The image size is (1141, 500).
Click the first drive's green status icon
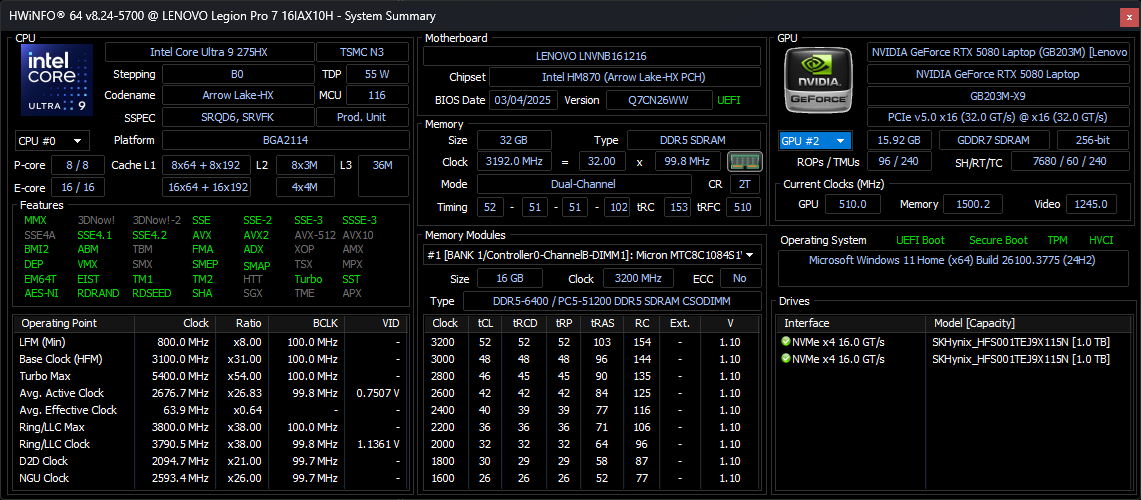point(786,342)
